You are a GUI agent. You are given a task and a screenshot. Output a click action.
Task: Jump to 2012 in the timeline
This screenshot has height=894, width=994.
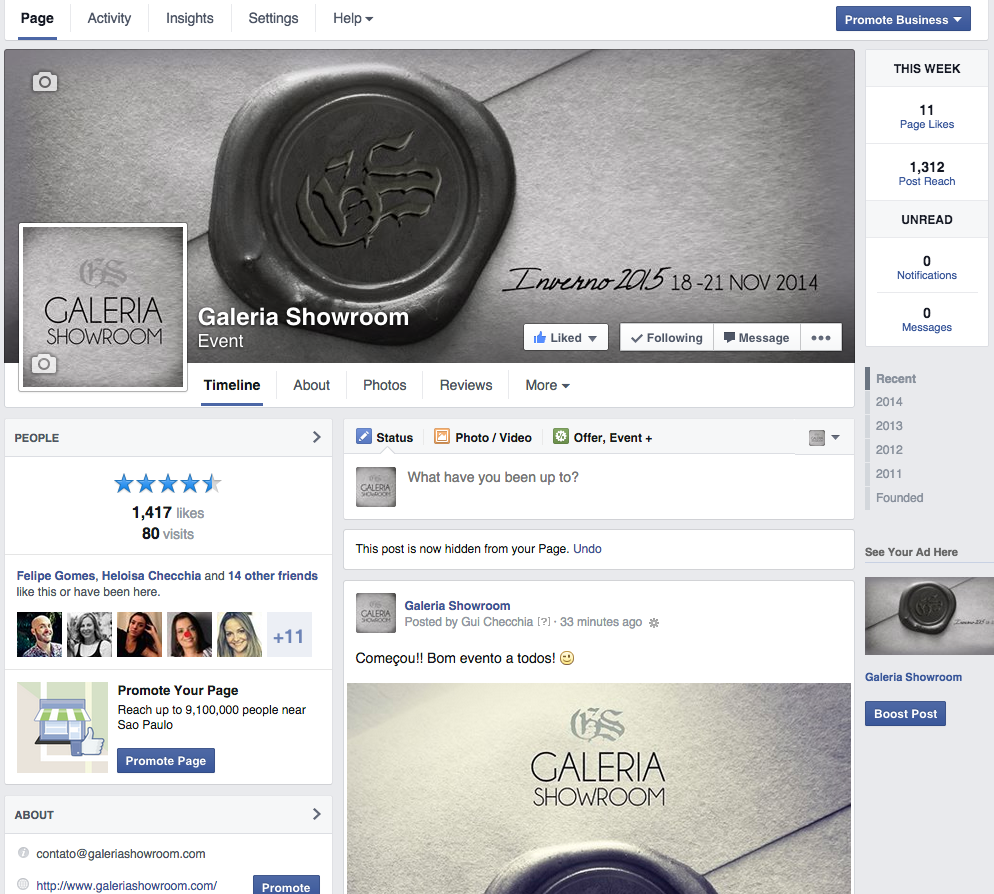[889, 450]
